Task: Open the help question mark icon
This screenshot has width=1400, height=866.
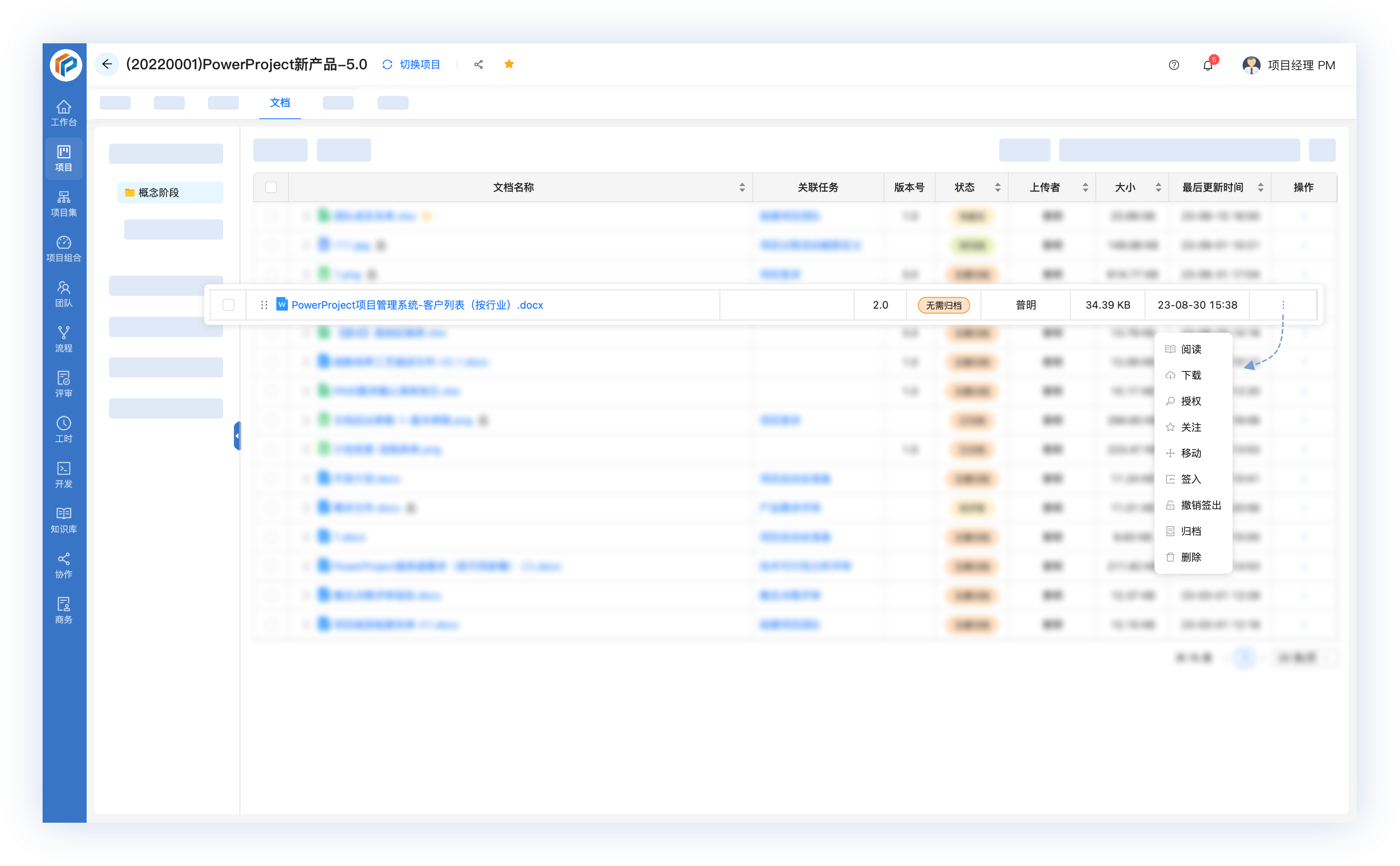Action: tap(1174, 65)
